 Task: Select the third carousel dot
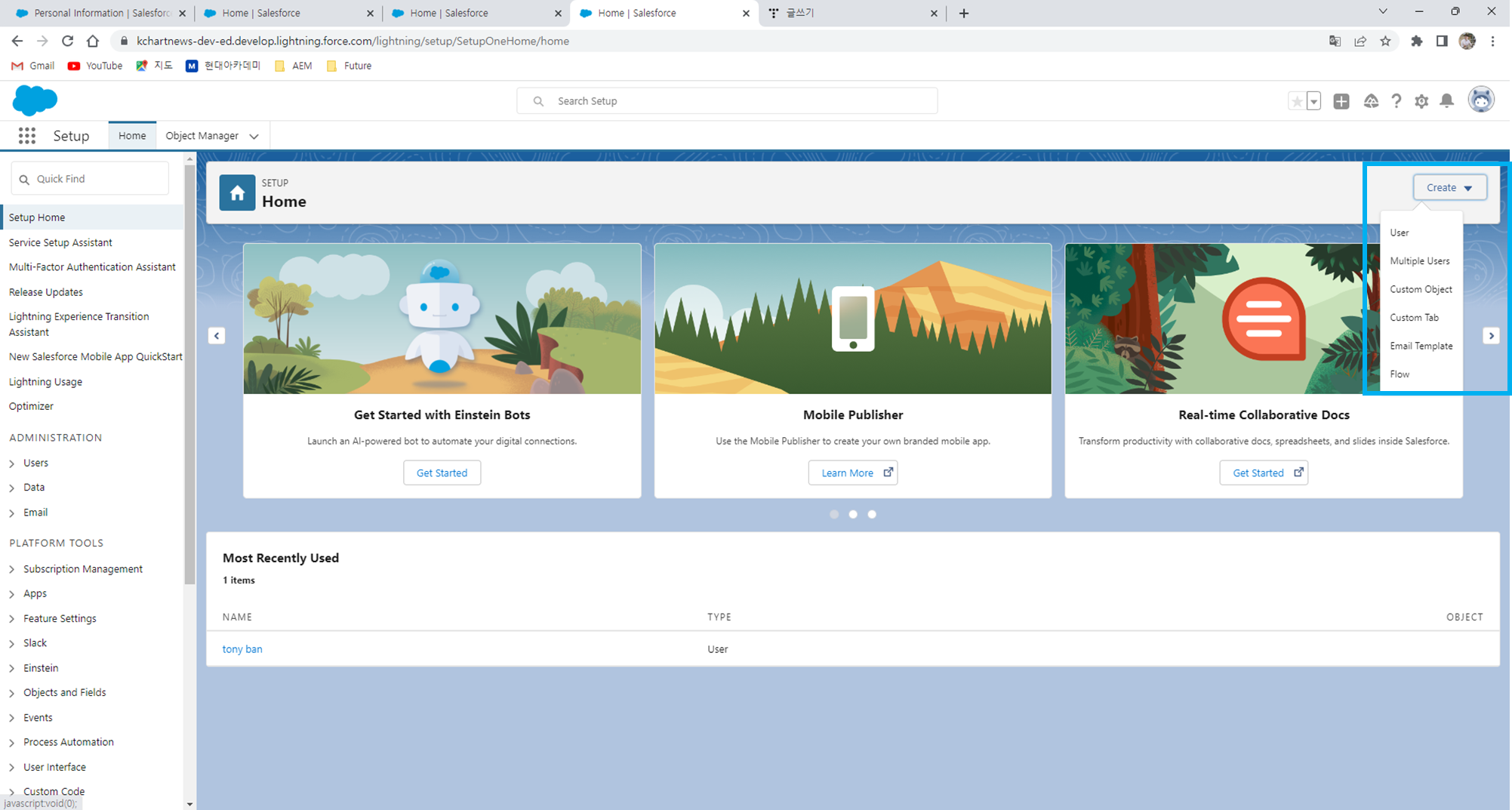point(872,514)
